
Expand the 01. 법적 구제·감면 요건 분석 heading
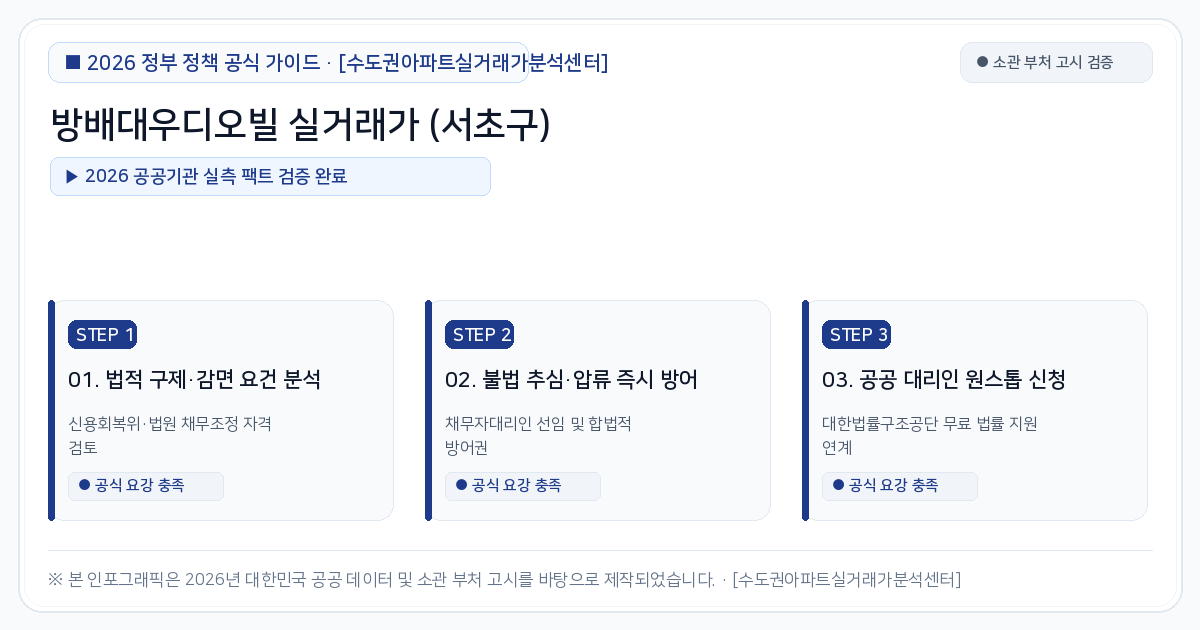(x=194, y=380)
